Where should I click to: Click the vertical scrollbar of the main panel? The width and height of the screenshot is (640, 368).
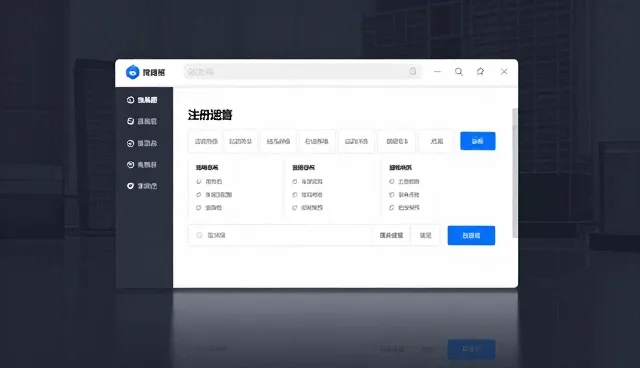(515, 173)
